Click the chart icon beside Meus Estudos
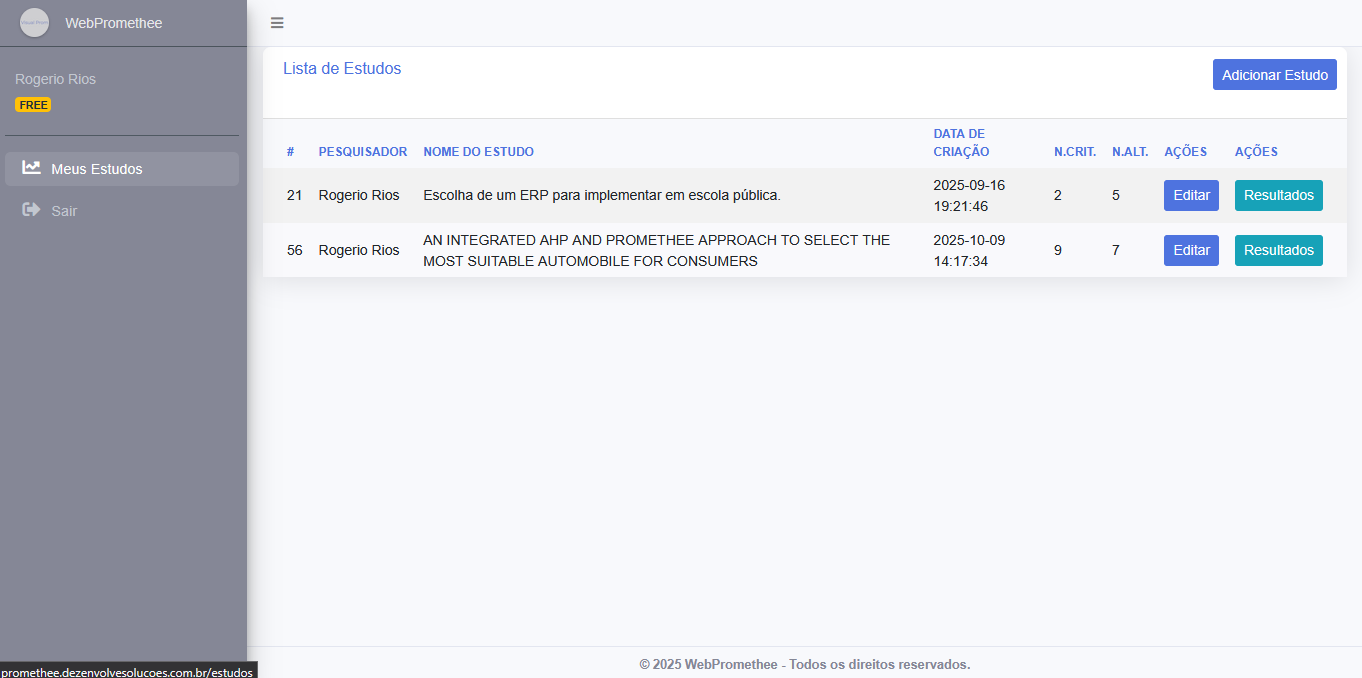 (31, 168)
